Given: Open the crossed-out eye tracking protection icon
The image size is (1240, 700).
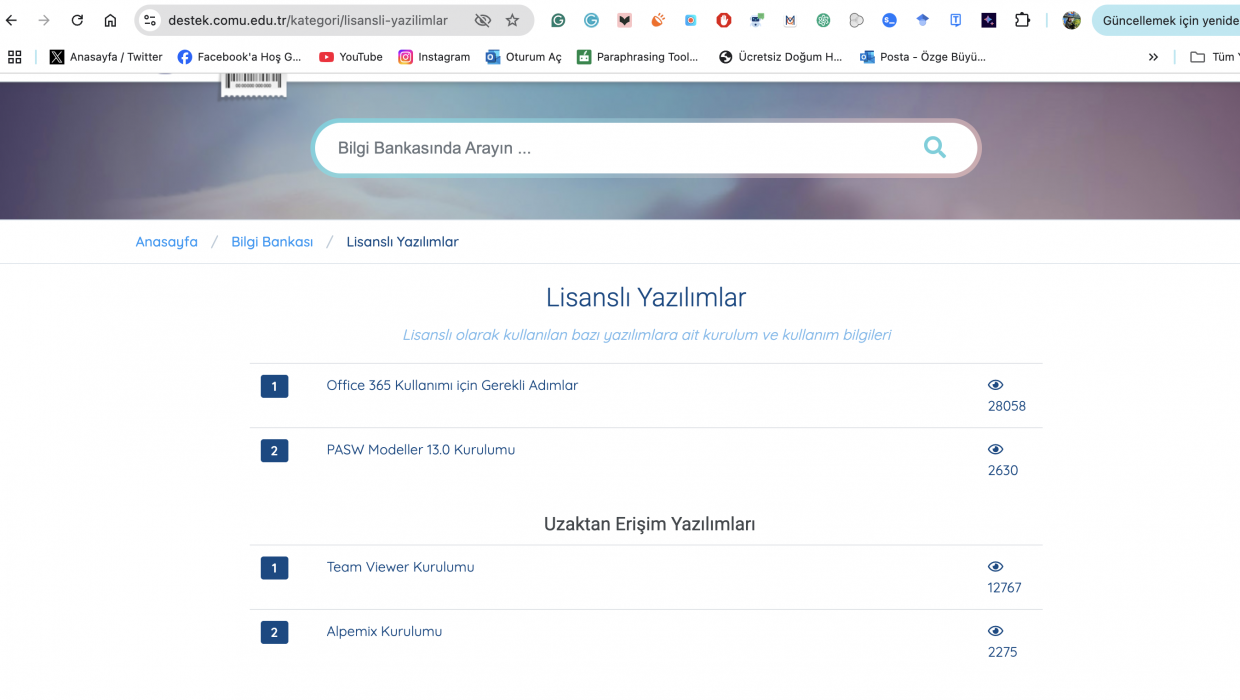Looking at the screenshot, I should [x=483, y=20].
